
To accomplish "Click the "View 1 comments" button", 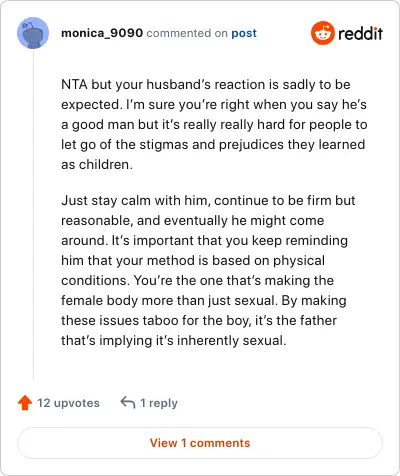I will point(200,443).
